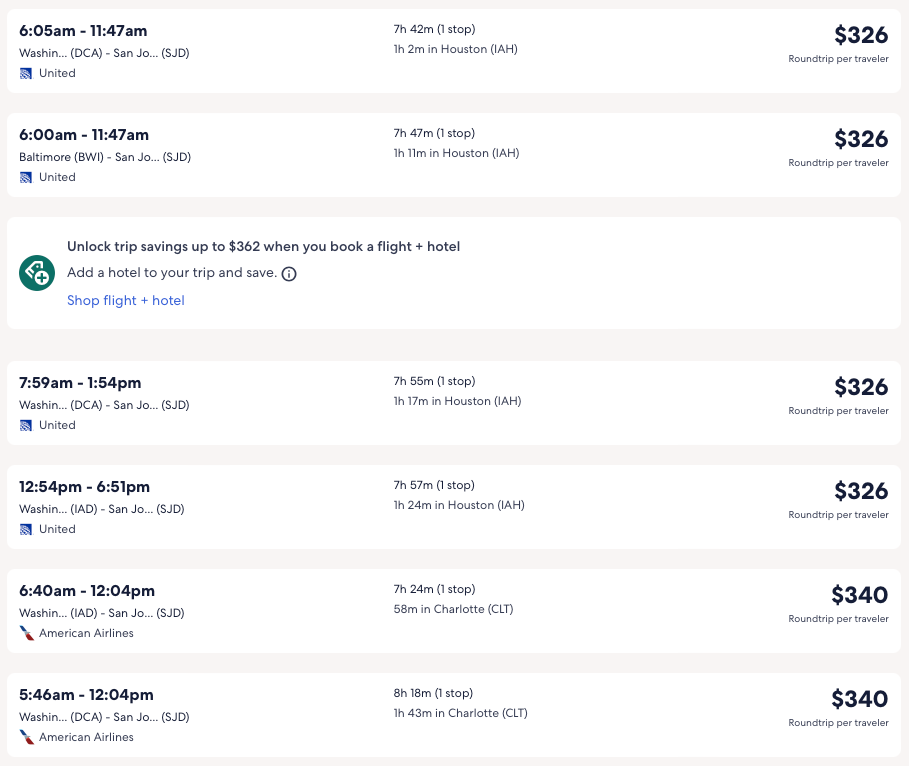909x766 pixels.
Task: Click the American Airlines logo on the 6:40am flight
Action: click(x=27, y=633)
